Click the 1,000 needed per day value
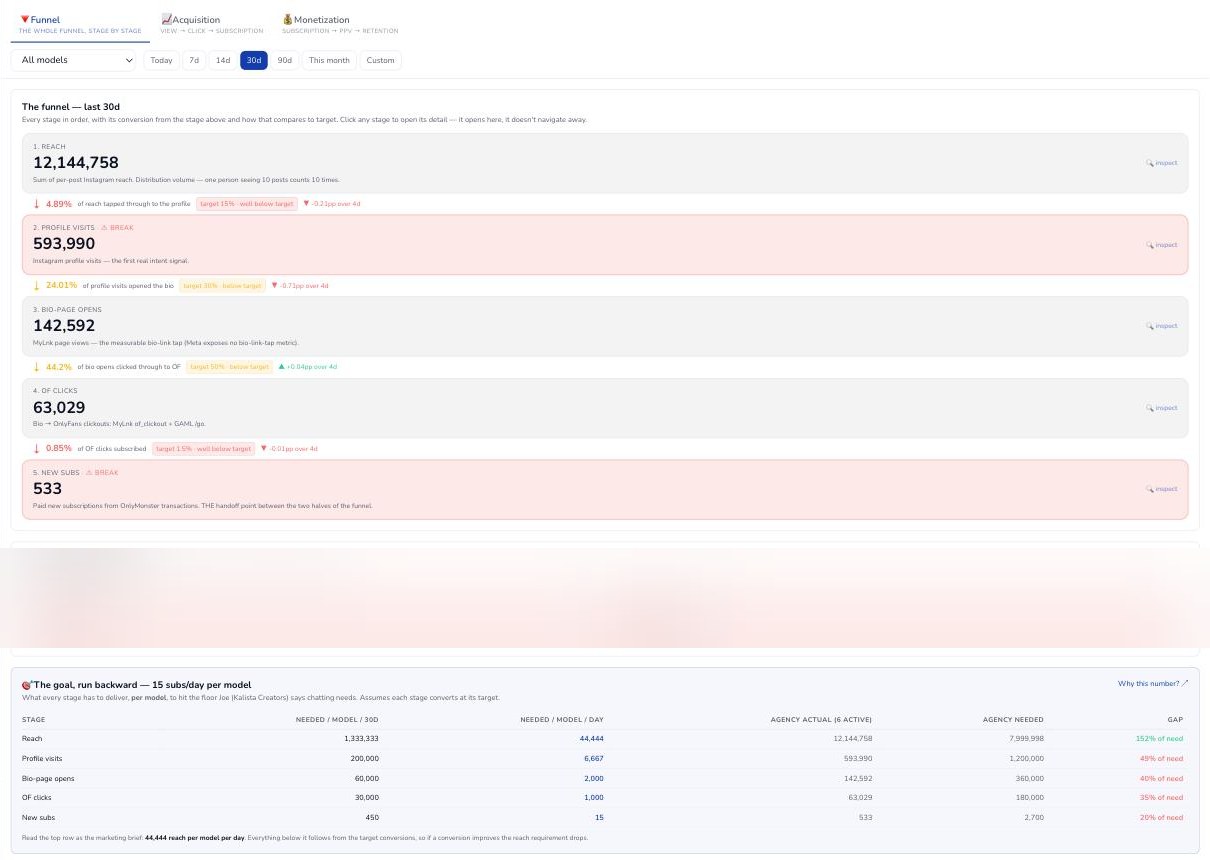Viewport: 1210px width, 860px height. (593, 798)
